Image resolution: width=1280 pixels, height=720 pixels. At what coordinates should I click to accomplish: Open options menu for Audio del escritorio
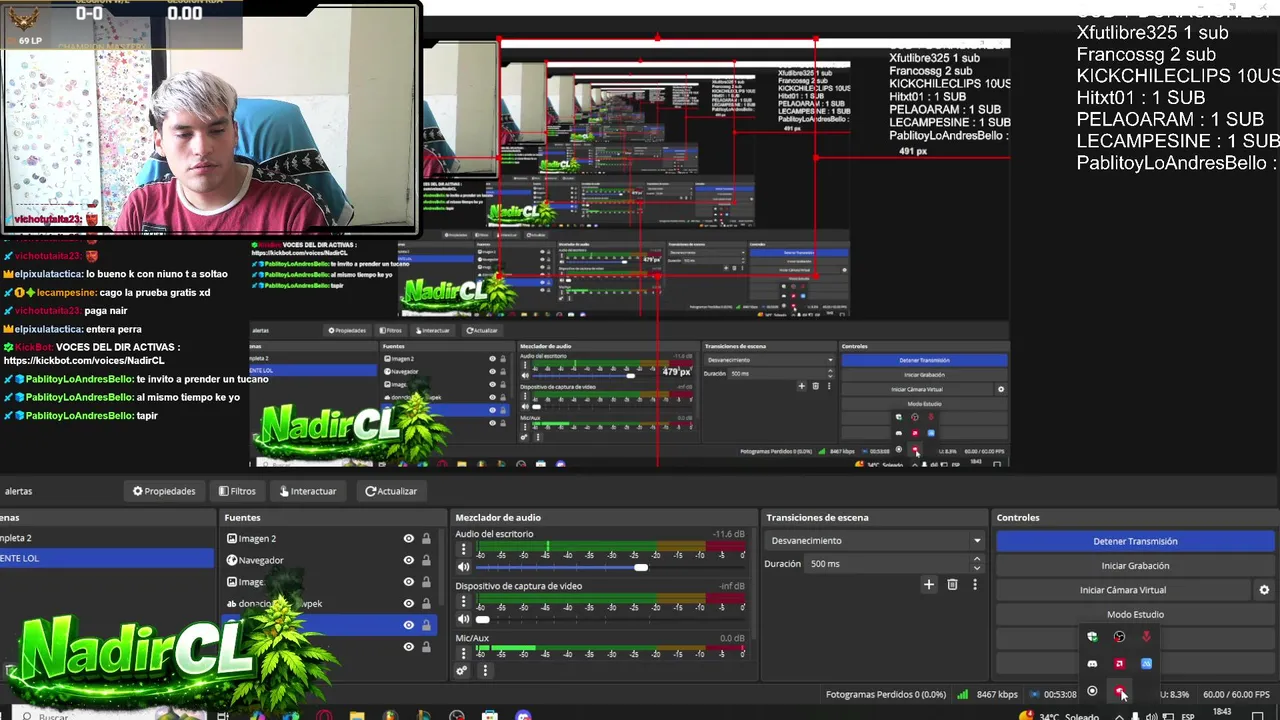(x=463, y=550)
